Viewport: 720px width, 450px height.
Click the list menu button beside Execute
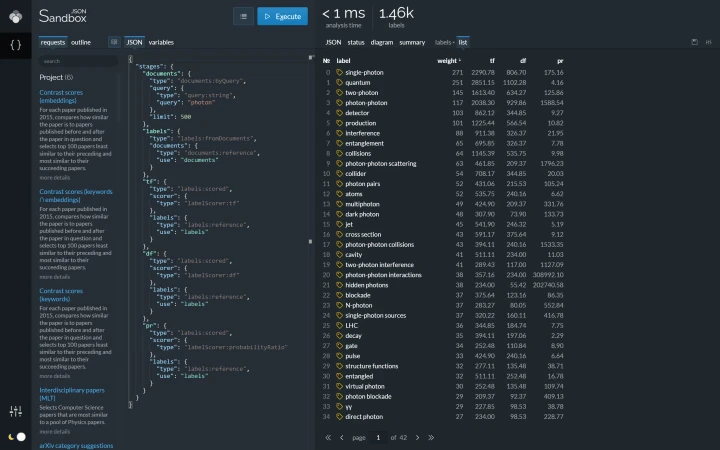[x=243, y=17]
